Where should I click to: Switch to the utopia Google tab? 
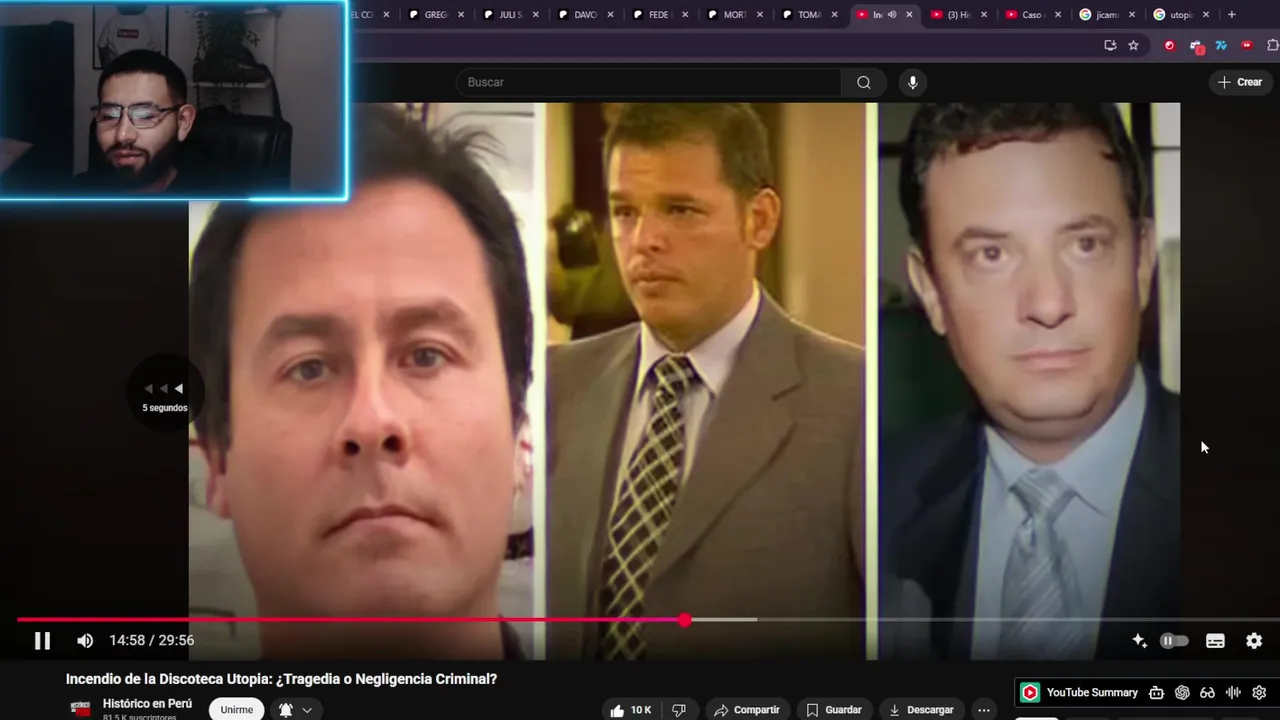(x=1181, y=15)
